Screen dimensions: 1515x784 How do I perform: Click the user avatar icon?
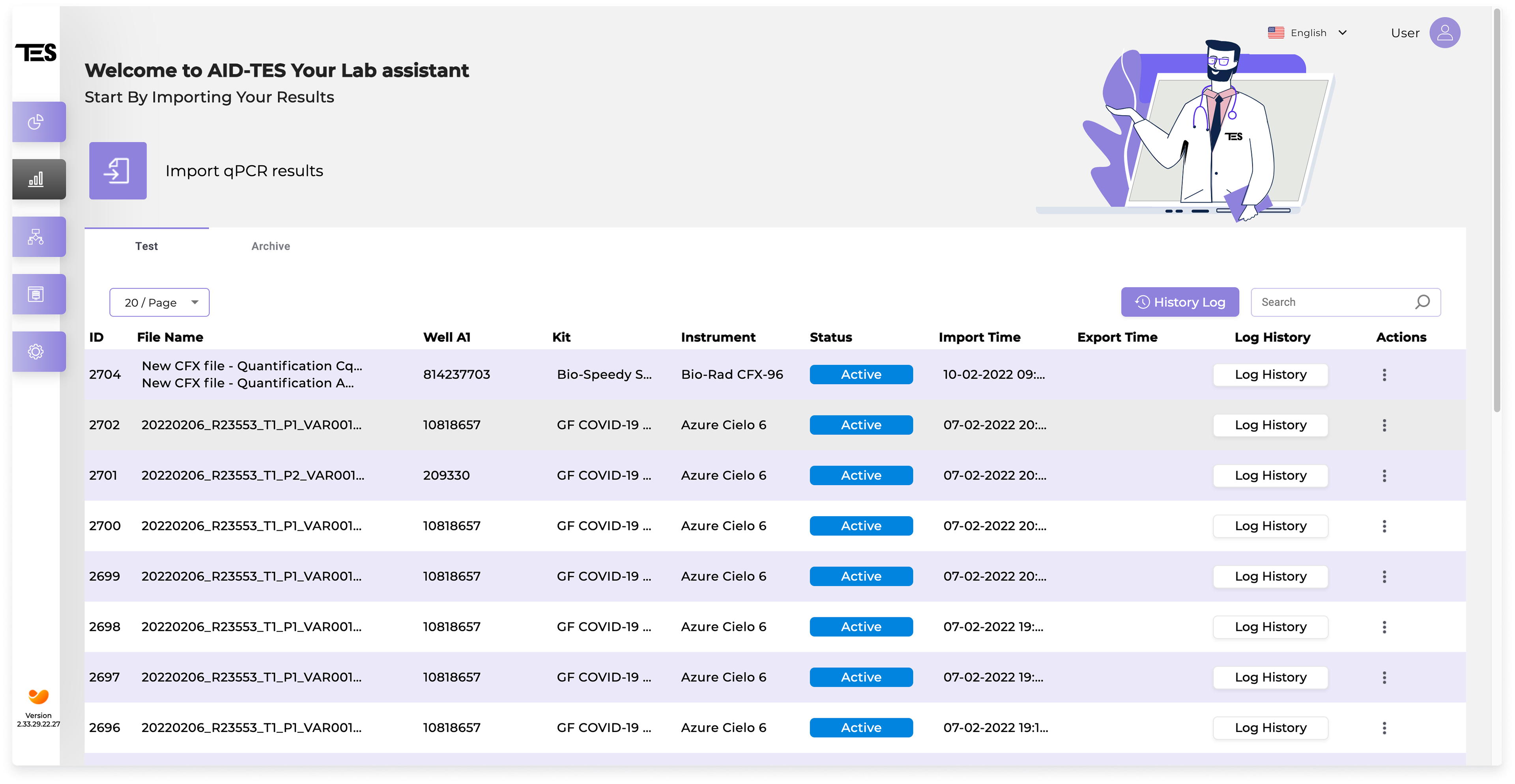pyautogui.click(x=1444, y=33)
